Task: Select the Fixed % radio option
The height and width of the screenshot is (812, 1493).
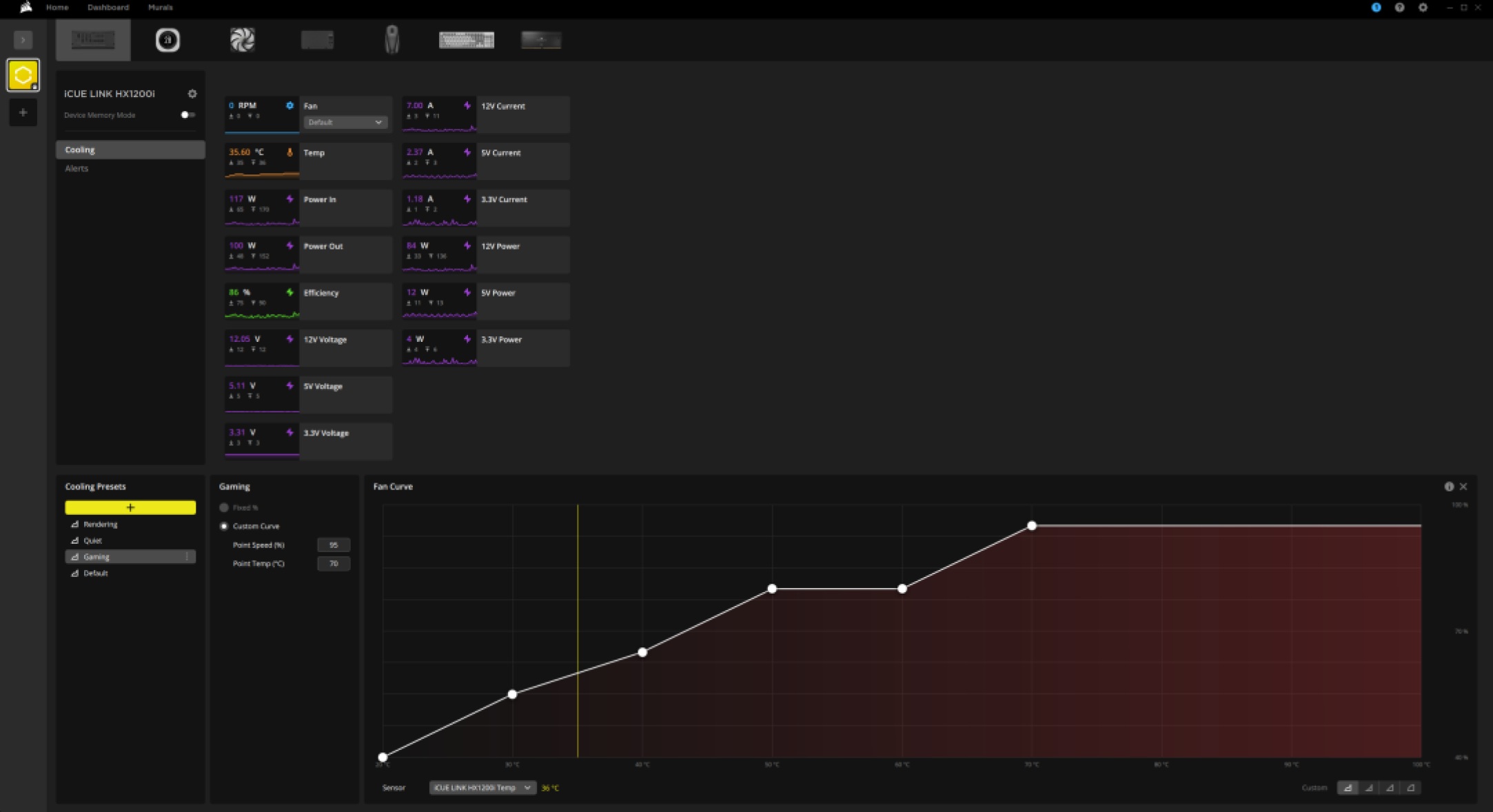Action: point(224,507)
